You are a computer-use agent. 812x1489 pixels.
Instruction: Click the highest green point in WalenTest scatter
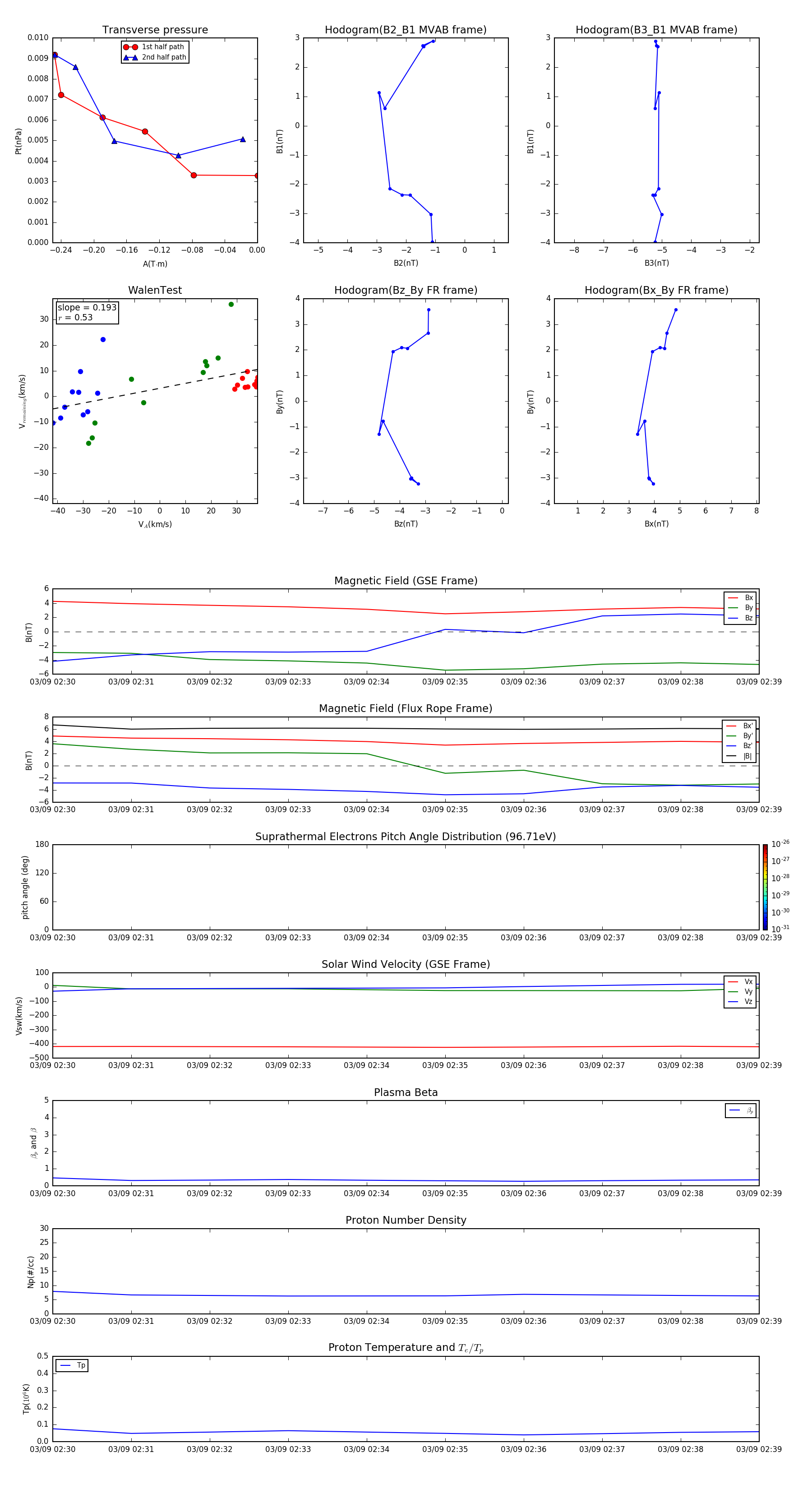coord(231,305)
